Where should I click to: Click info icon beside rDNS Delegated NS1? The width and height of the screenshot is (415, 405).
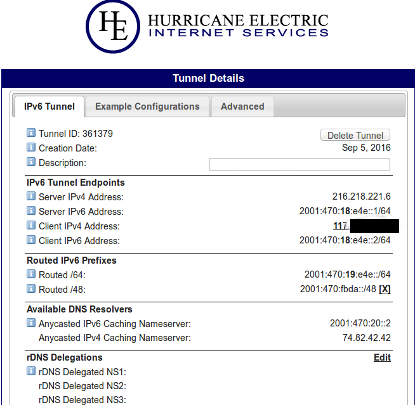pos(31,371)
